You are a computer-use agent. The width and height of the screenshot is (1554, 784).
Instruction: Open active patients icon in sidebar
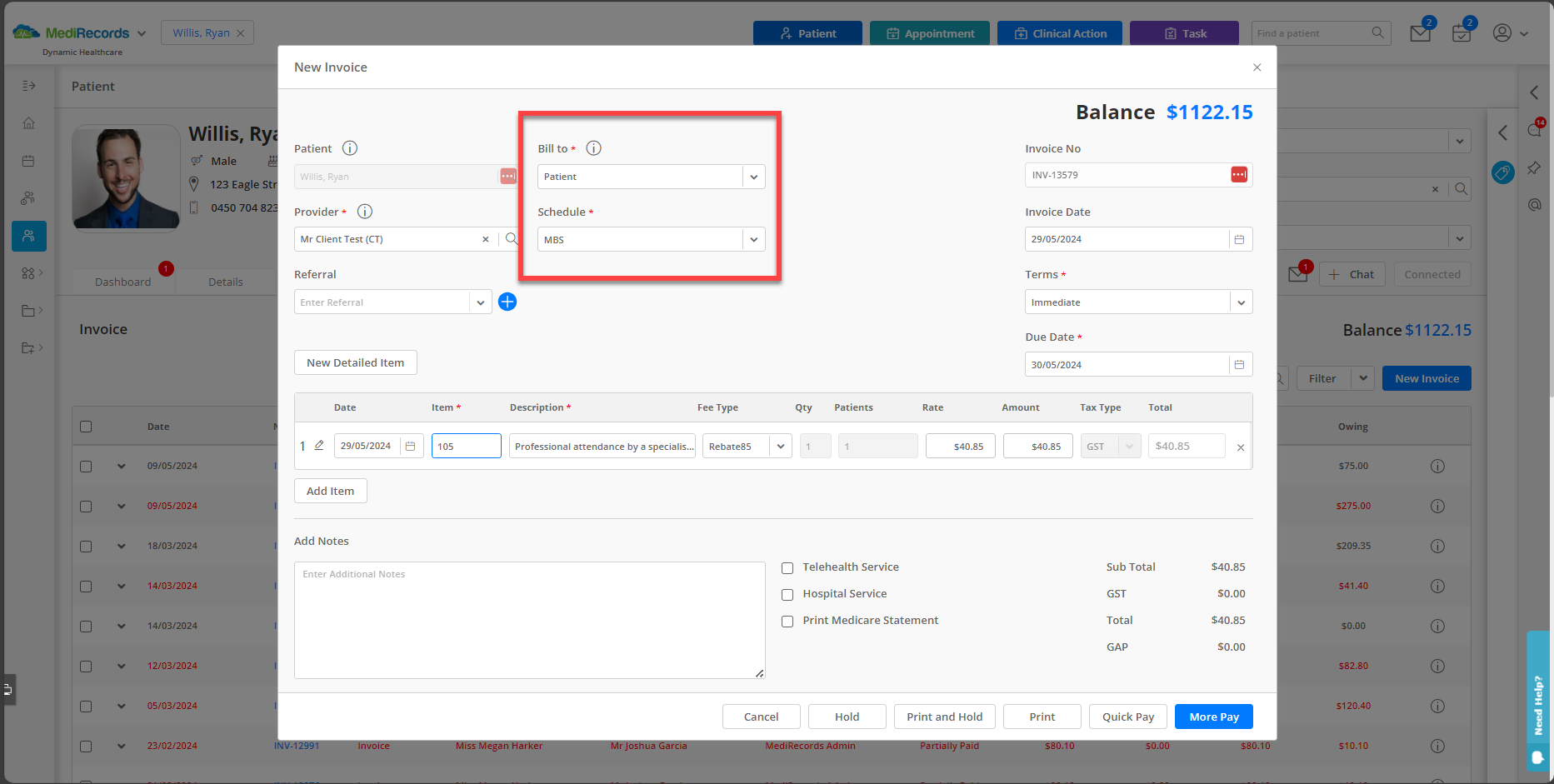tap(29, 237)
